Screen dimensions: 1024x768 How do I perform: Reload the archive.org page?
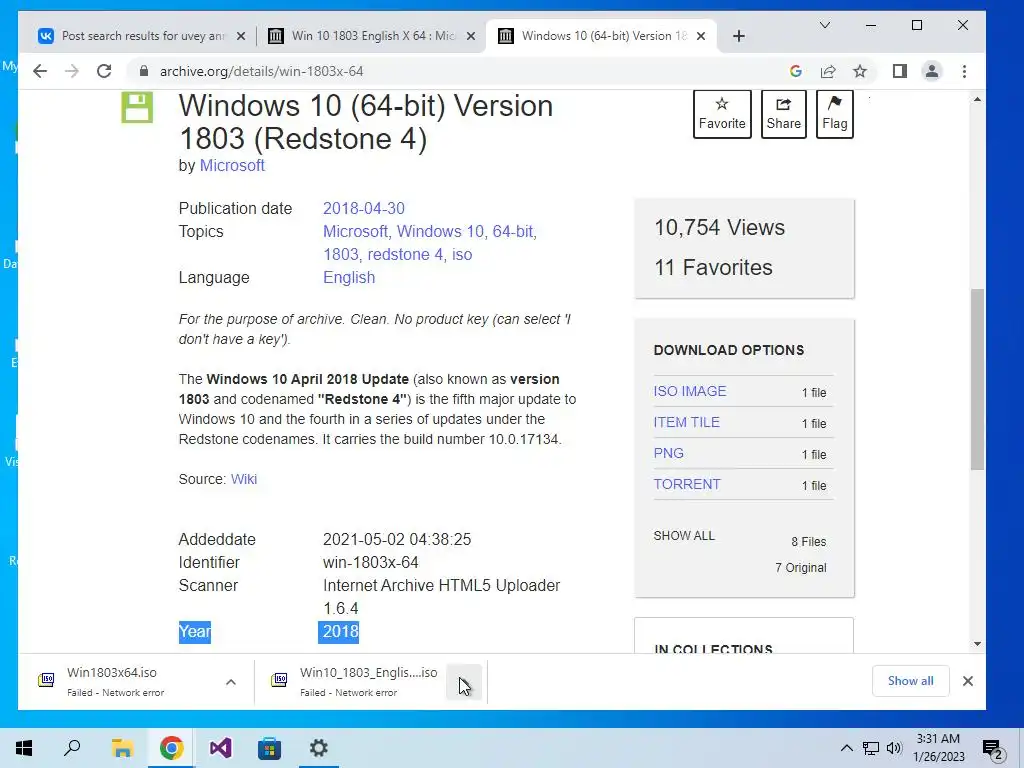(x=104, y=71)
